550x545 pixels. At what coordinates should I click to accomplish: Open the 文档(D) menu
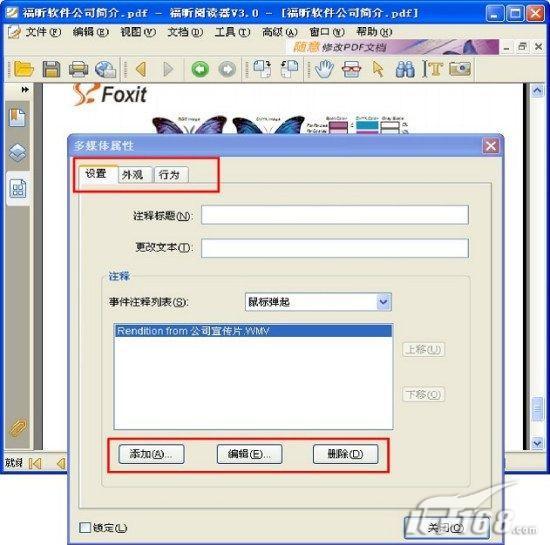tap(185, 32)
